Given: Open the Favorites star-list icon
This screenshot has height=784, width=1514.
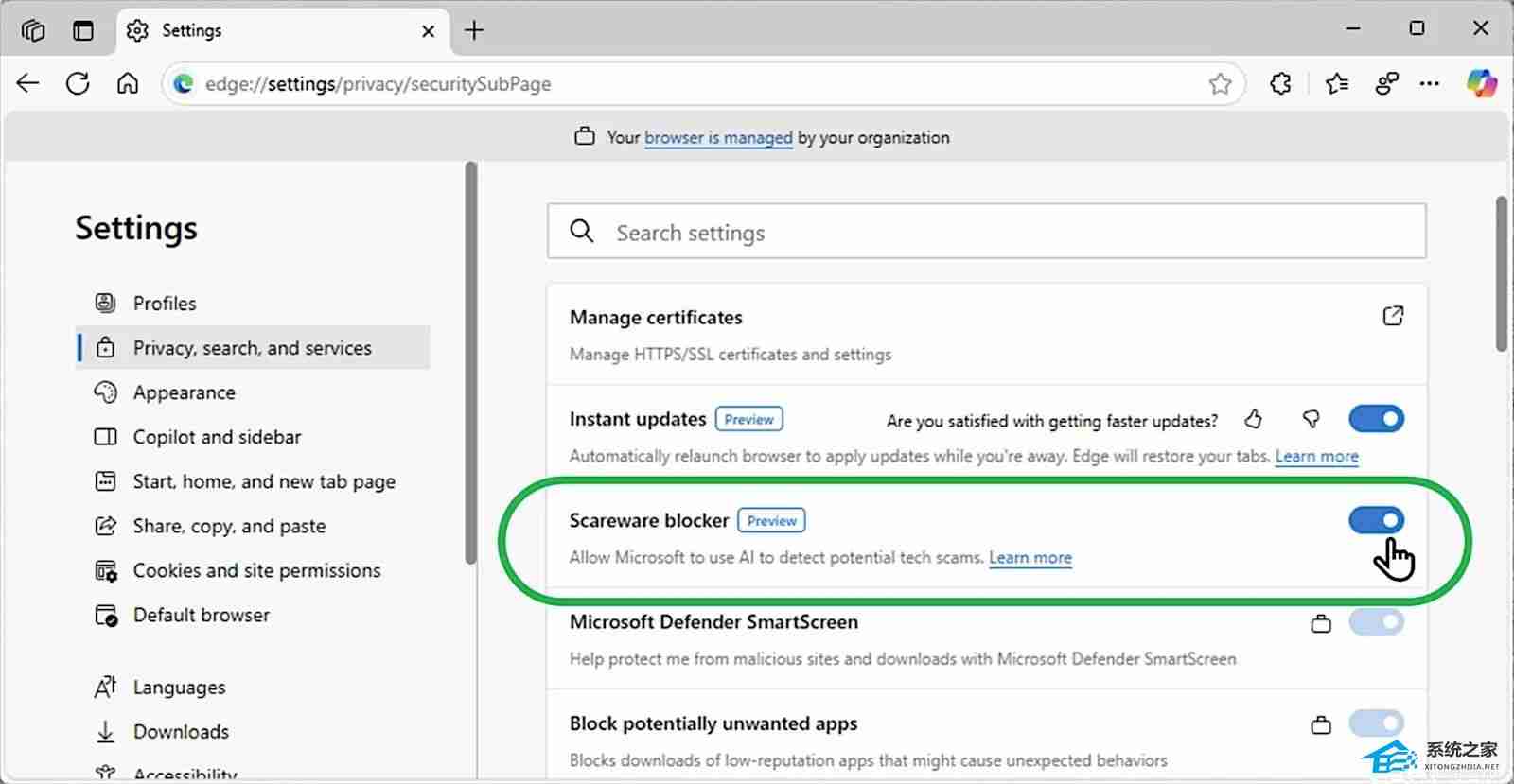Looking at the screenshot, I should click(1337, 83).
